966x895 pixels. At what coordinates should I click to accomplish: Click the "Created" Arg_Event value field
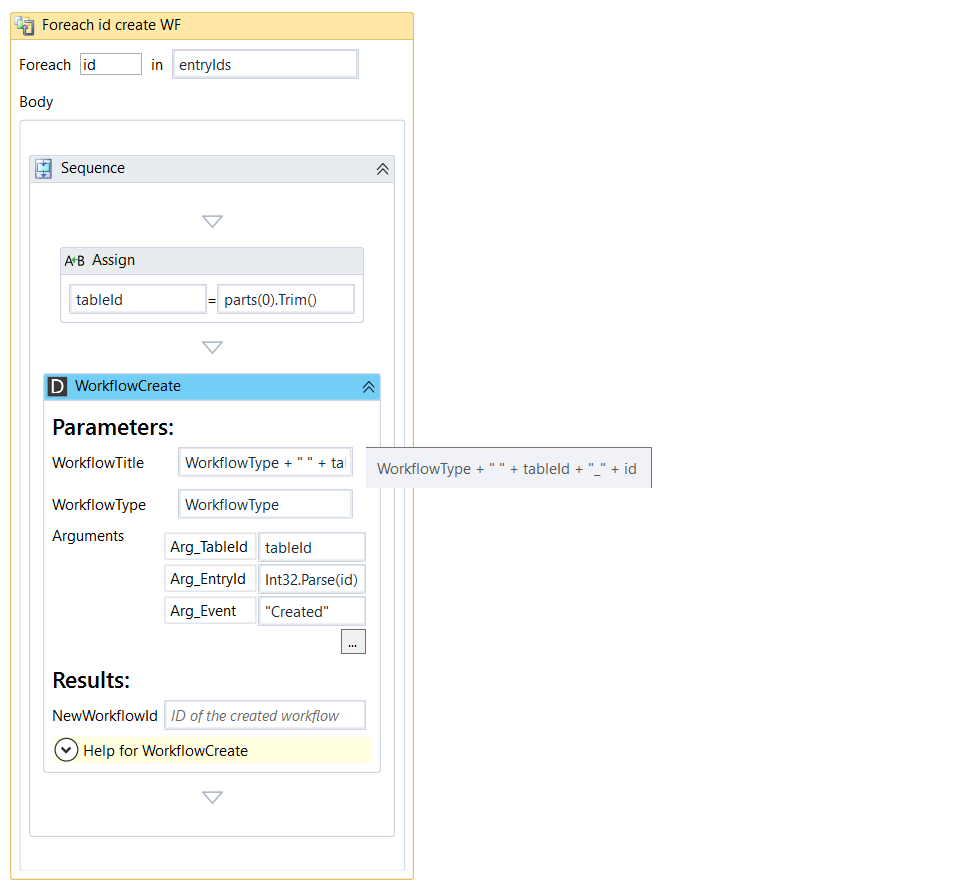tap(311, 611)
